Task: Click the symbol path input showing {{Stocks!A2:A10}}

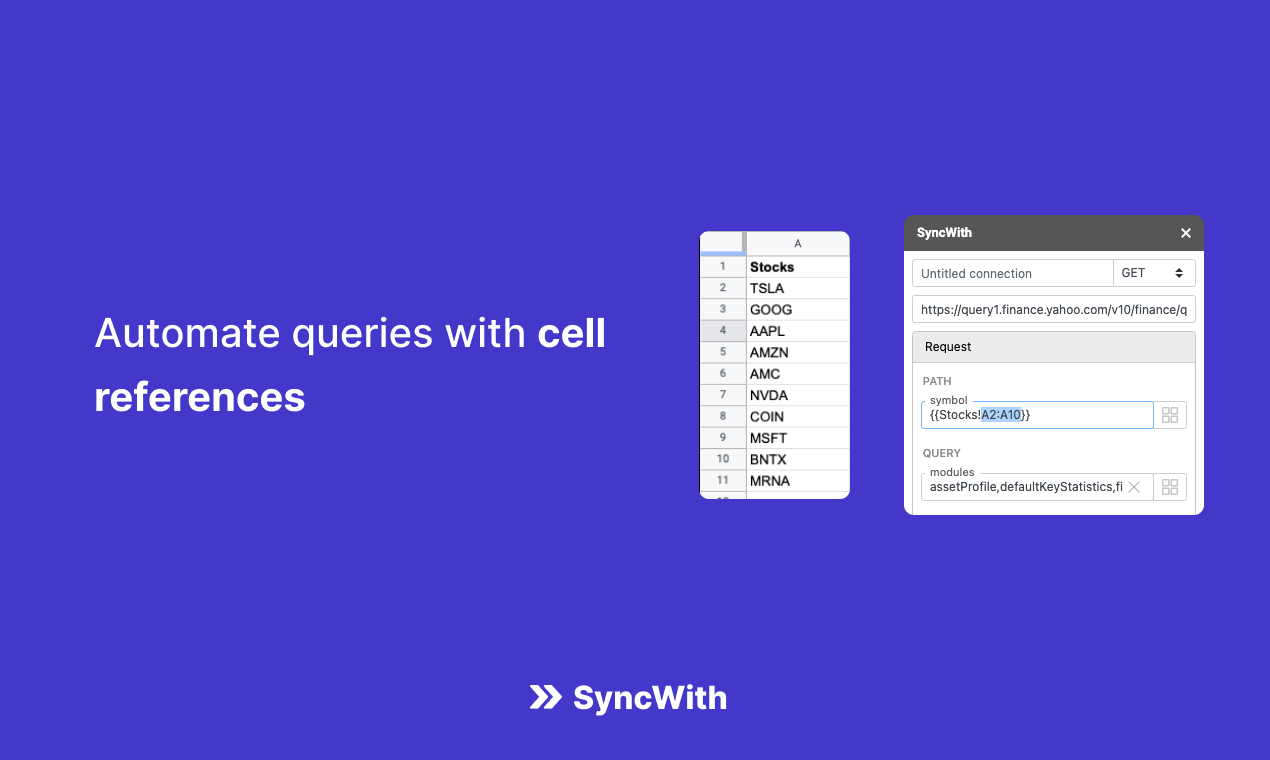Action: point(1036,414)
